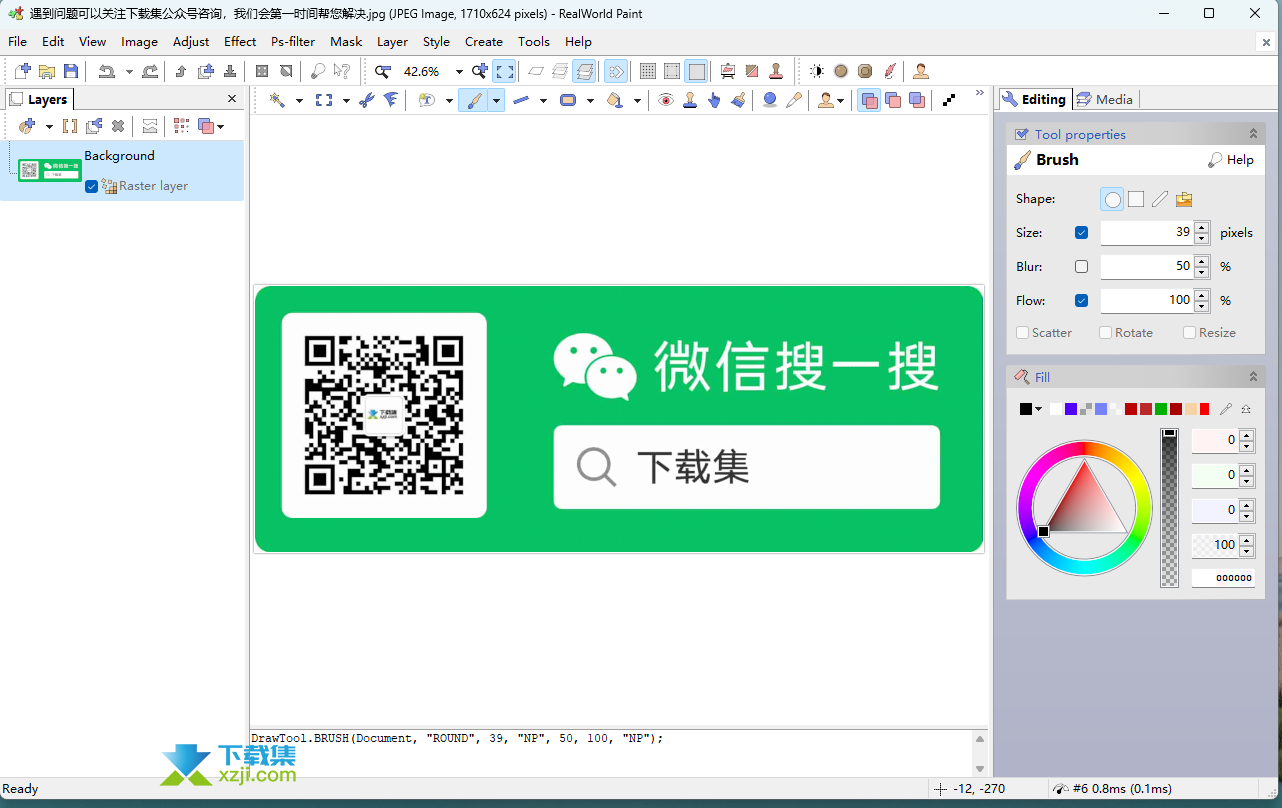Click the Open file folder icon
Viewport: 1282px width, 808px height.
pos(46,71)
